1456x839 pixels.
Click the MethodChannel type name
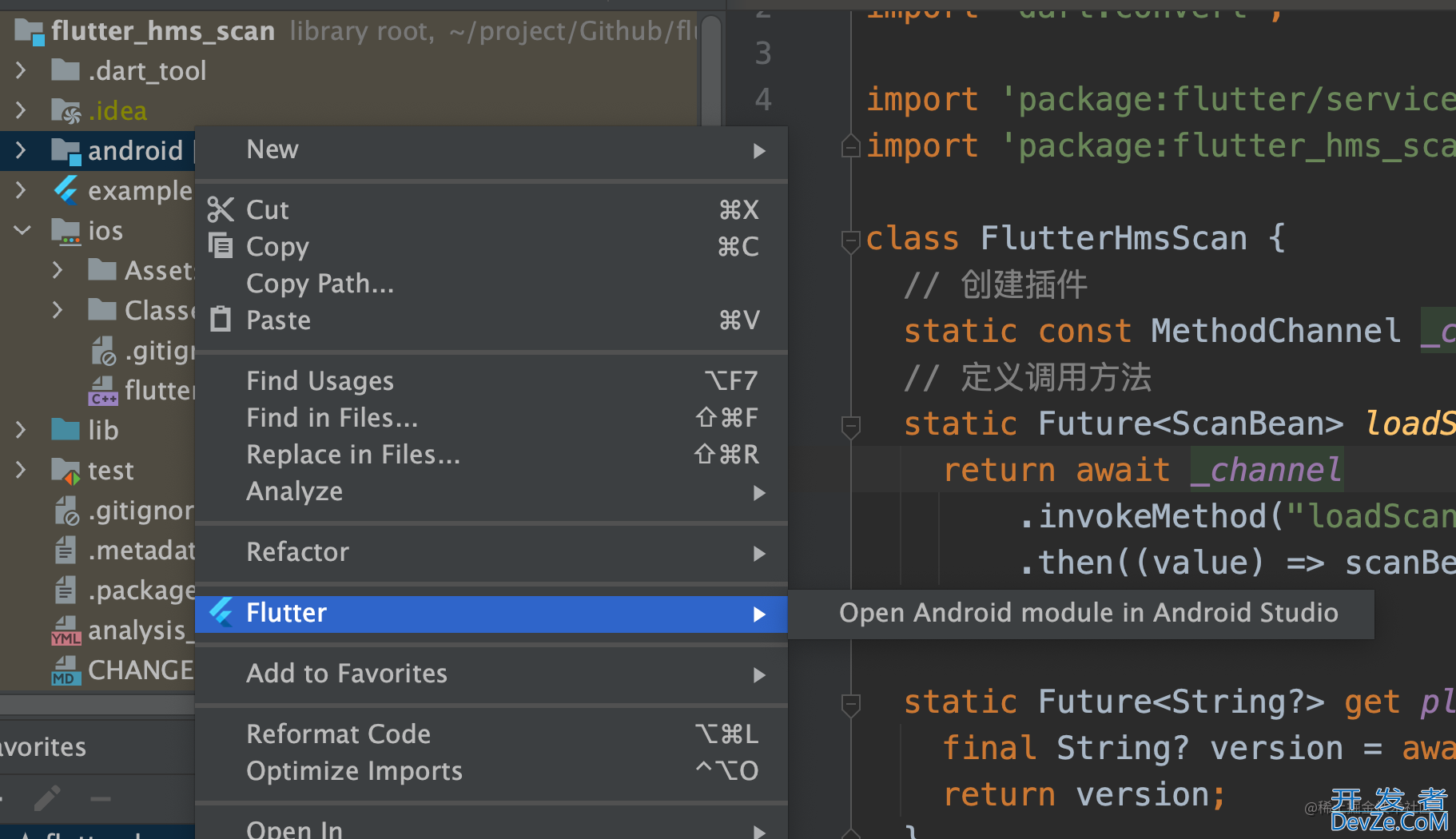(x=1275, y=331)
